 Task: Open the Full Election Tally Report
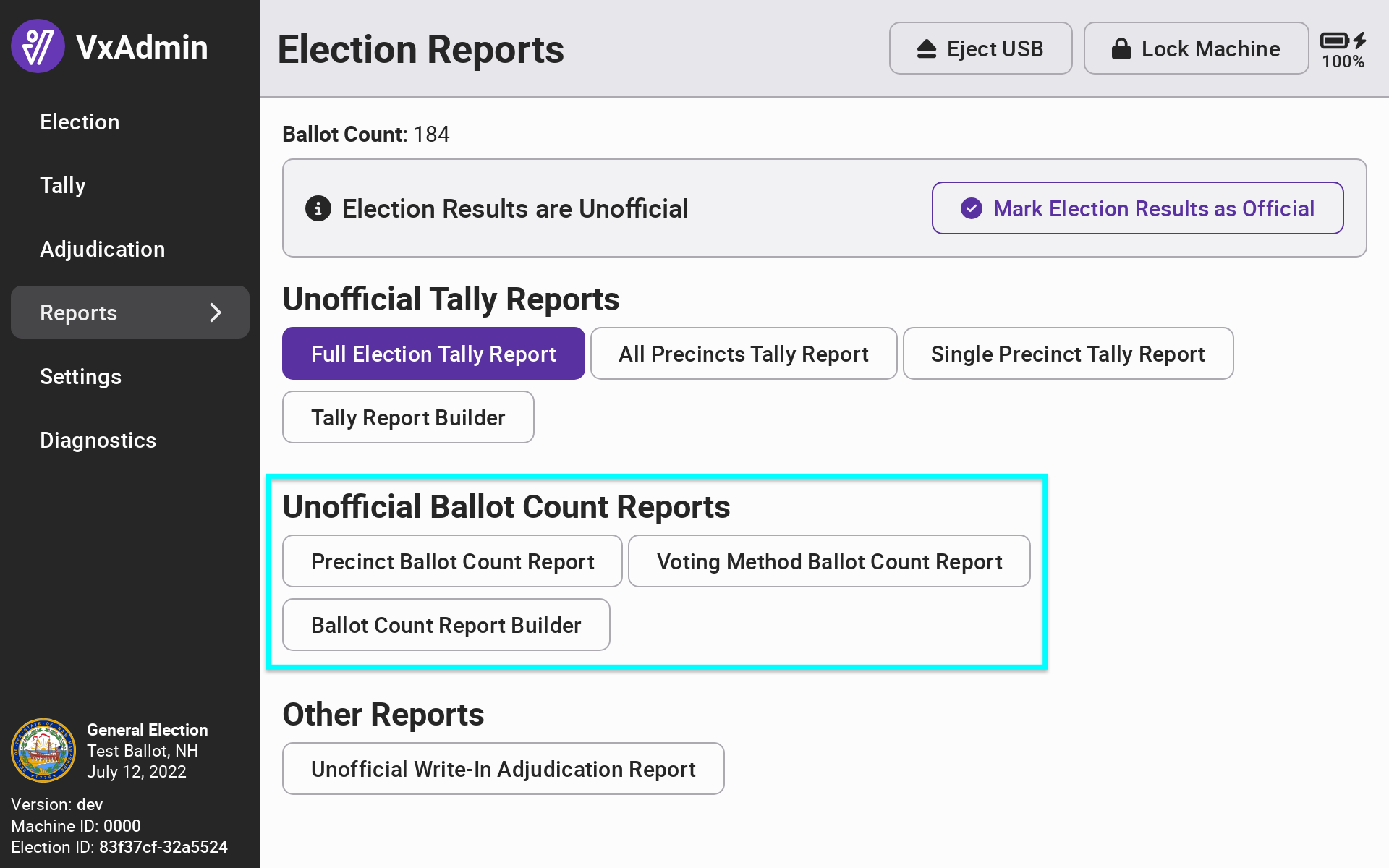[x=433, y=354]
